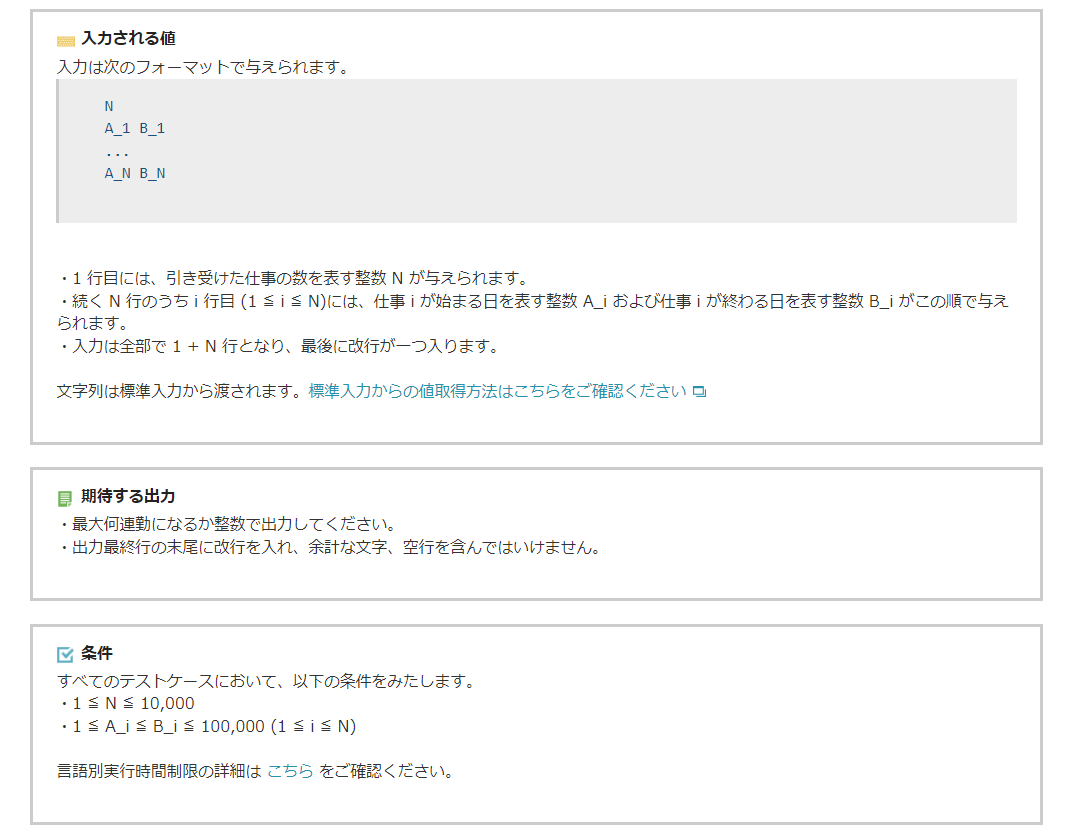Click the bullet about 1 + N 行 total
Screen dimensions: 1069x834
click(278, 347)
